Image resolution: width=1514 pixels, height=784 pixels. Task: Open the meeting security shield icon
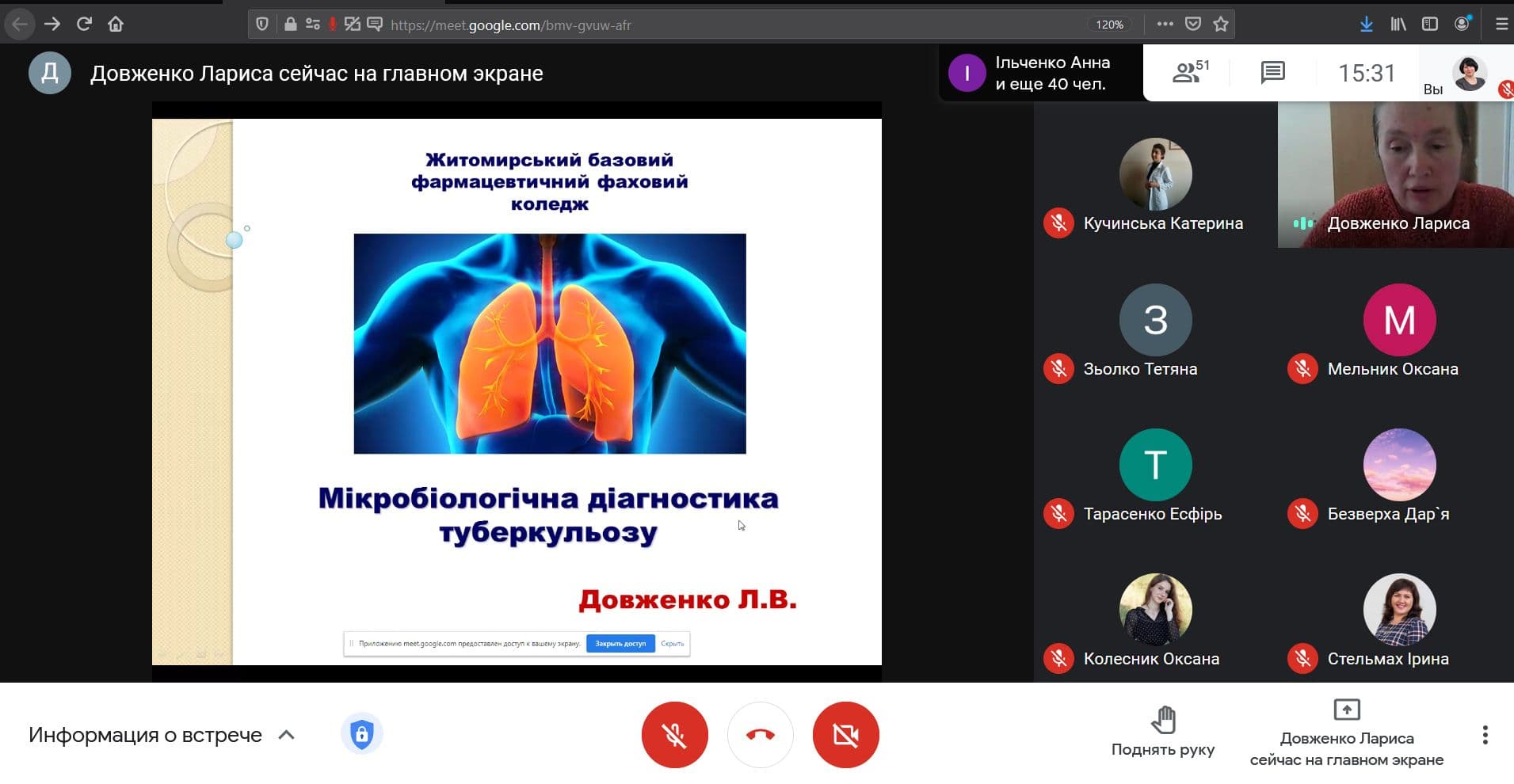coord(361,734)
